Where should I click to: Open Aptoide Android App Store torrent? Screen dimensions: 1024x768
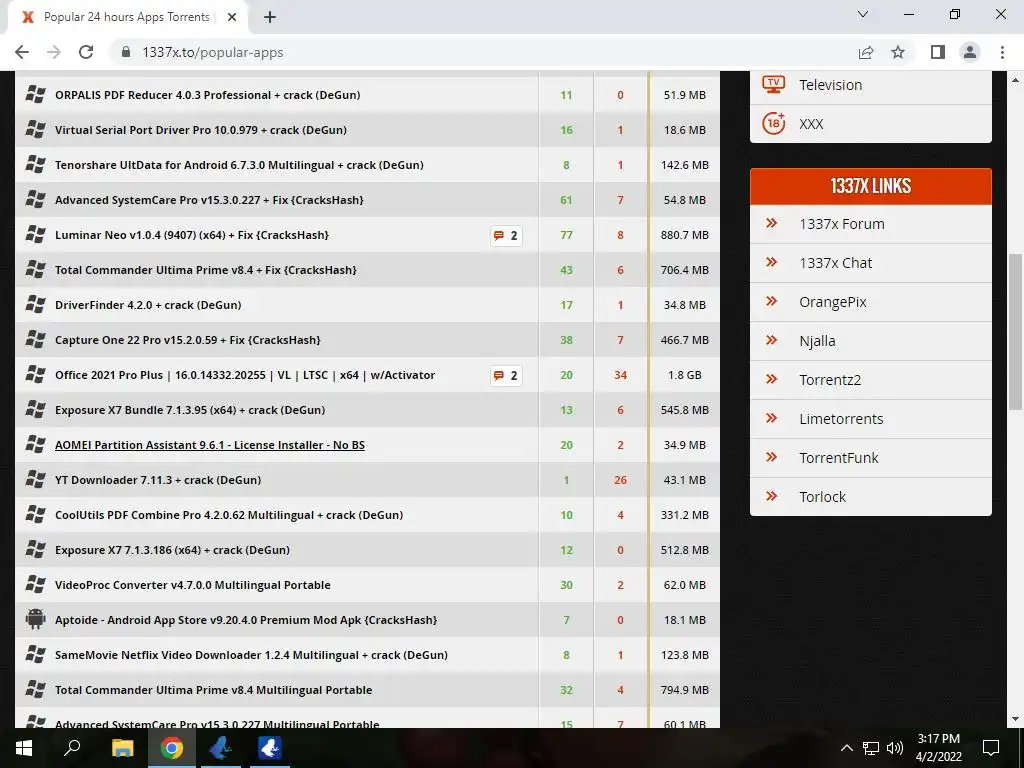pos(246,620)
